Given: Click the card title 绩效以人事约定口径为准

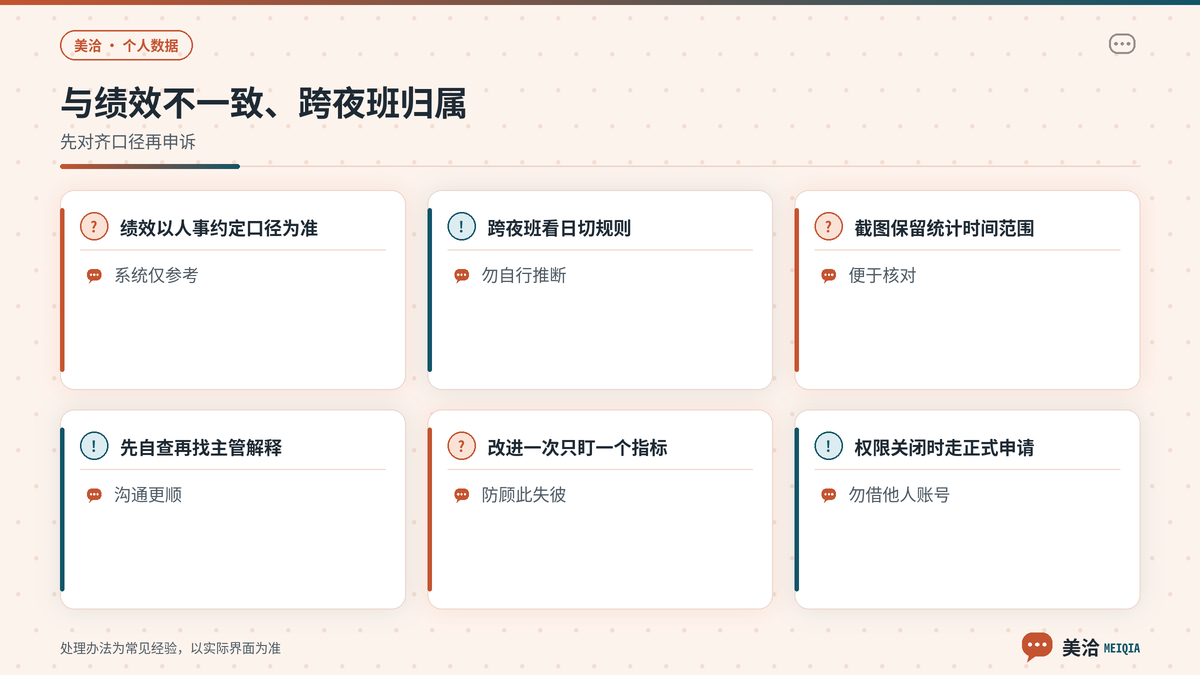Looking at the screenshot, I should [x=219, y=228].
